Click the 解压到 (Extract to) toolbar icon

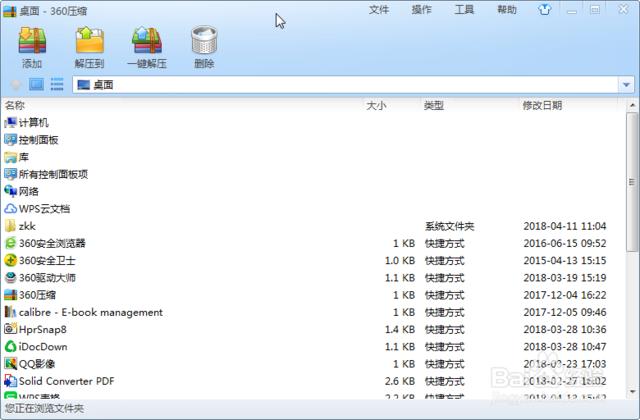[90, 40]
